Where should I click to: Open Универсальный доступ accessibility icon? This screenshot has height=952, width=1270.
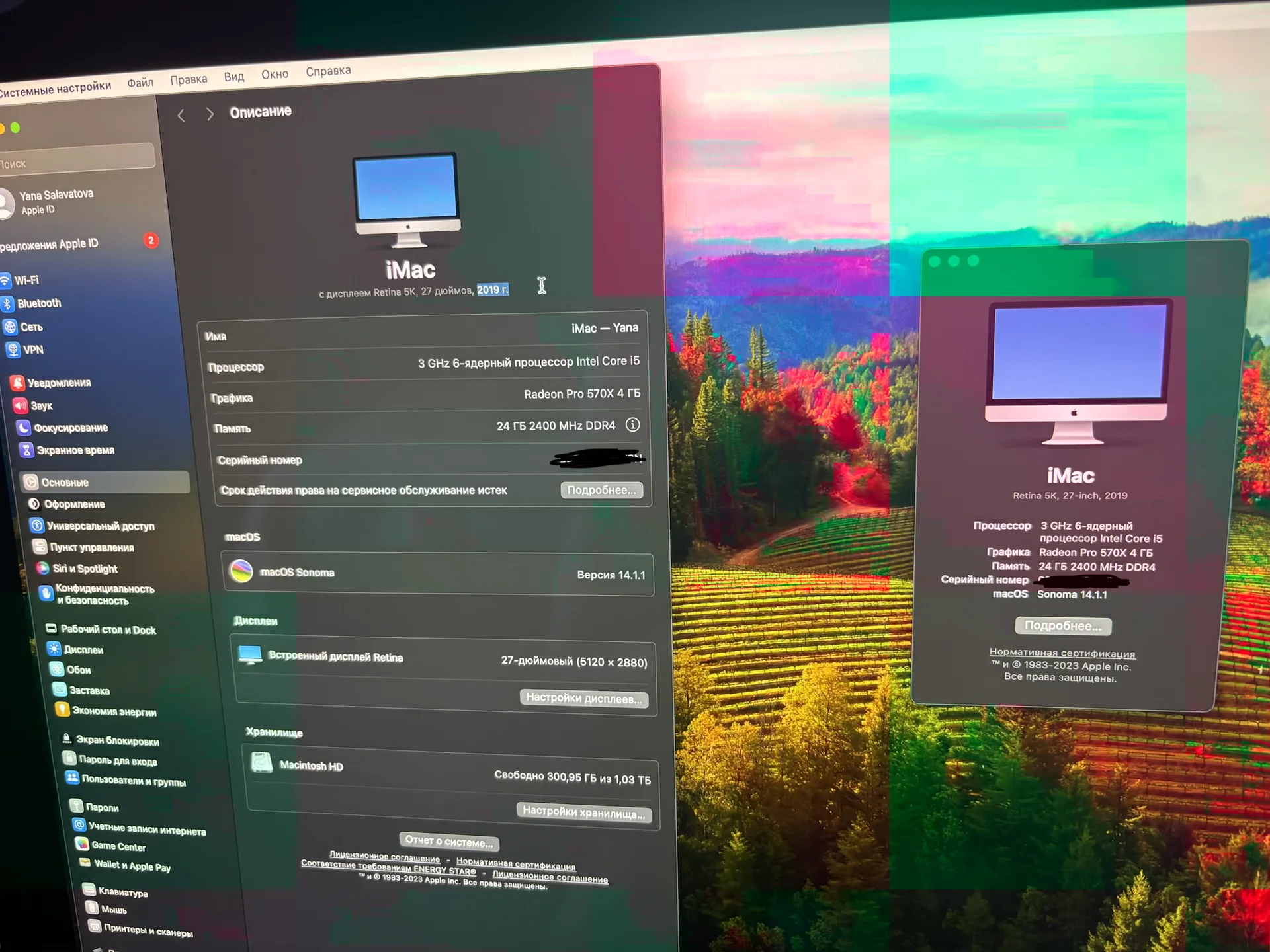tap(37, 526)
